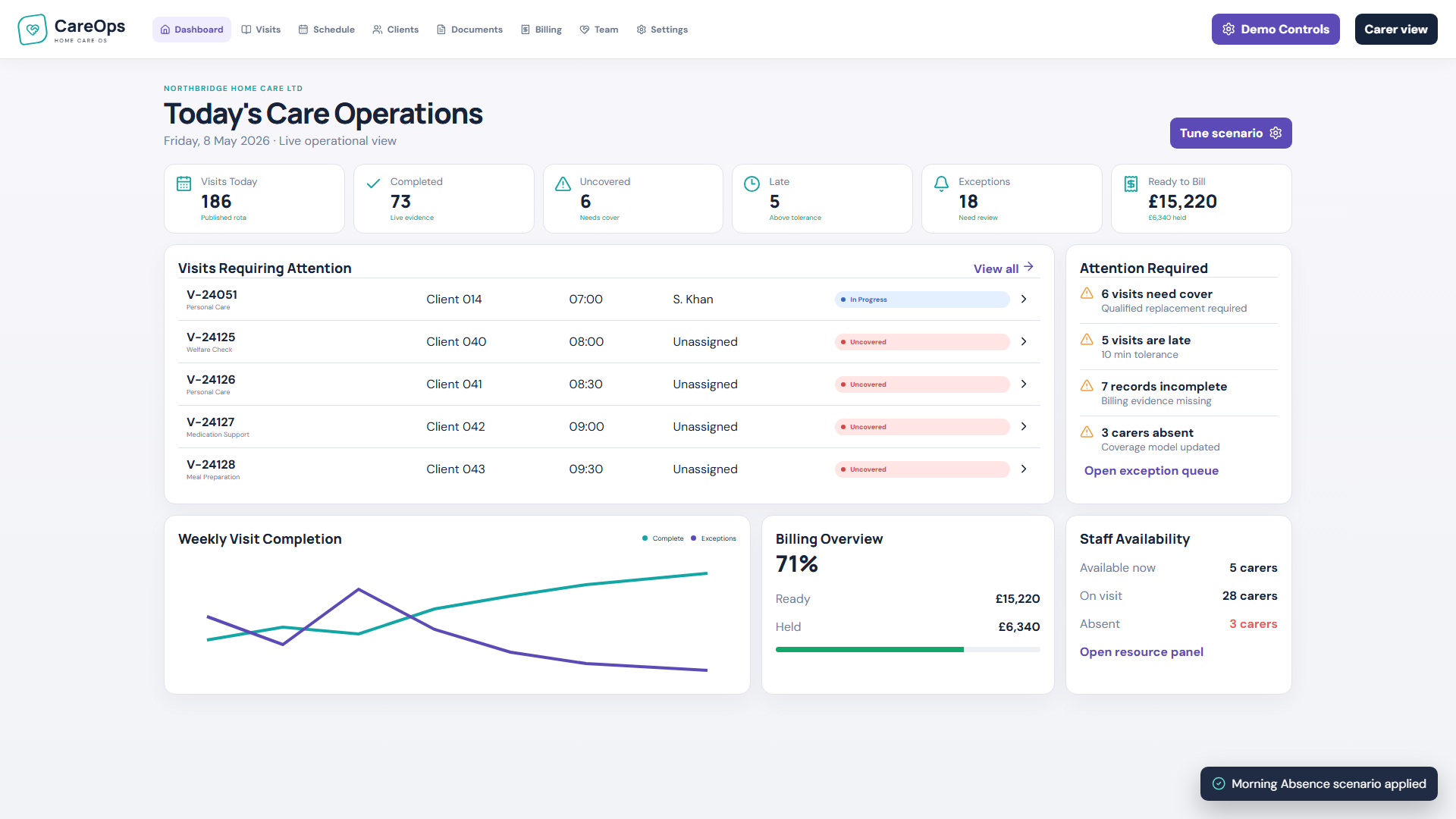Open the Schedule nav tab
The height and width of the screenshot is (819, 1456).
point(327,30)
